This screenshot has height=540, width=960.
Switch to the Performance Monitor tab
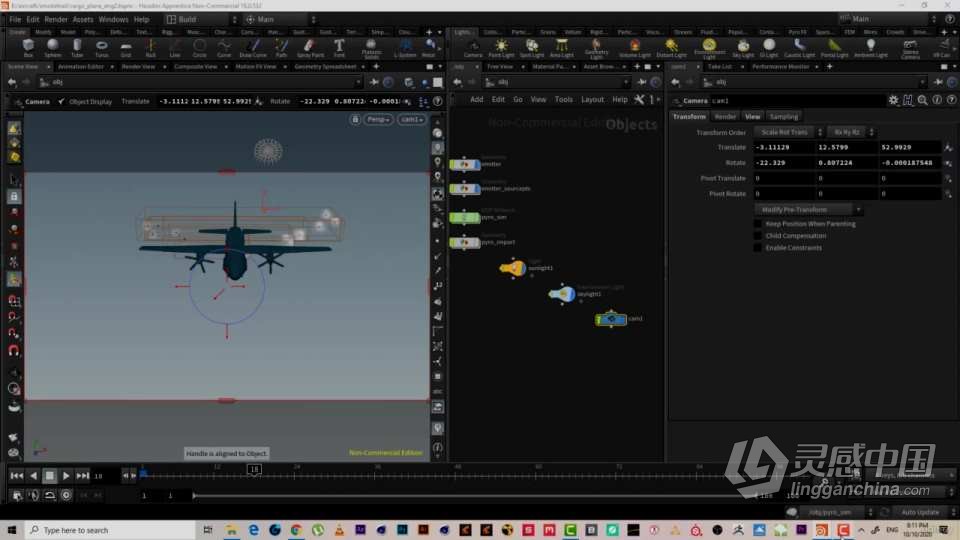781,67
